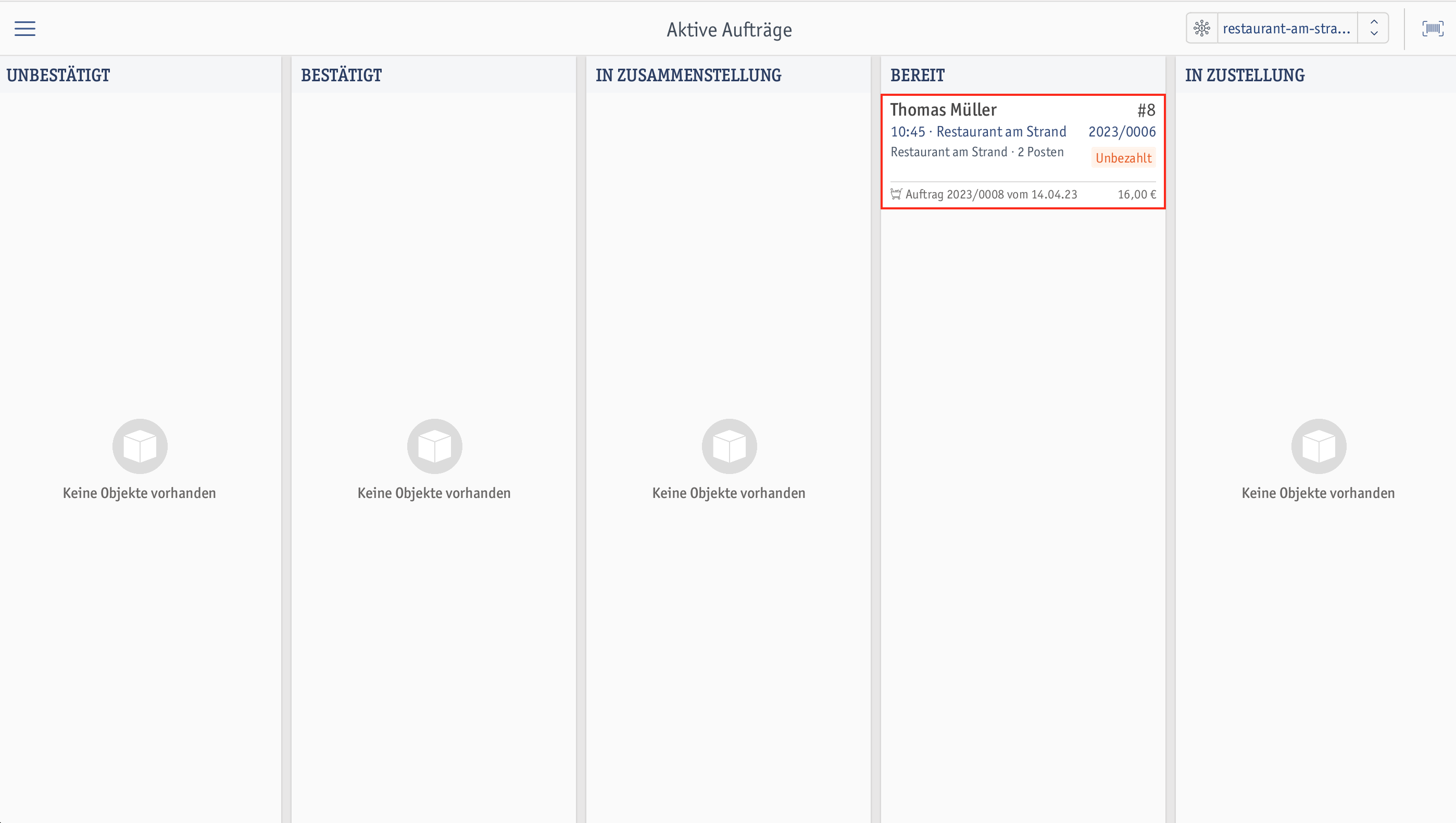Screen dimensions: 1456x823
Task: Click the 10:45 · Restaurant am Strand line
Action: point(978,132)
